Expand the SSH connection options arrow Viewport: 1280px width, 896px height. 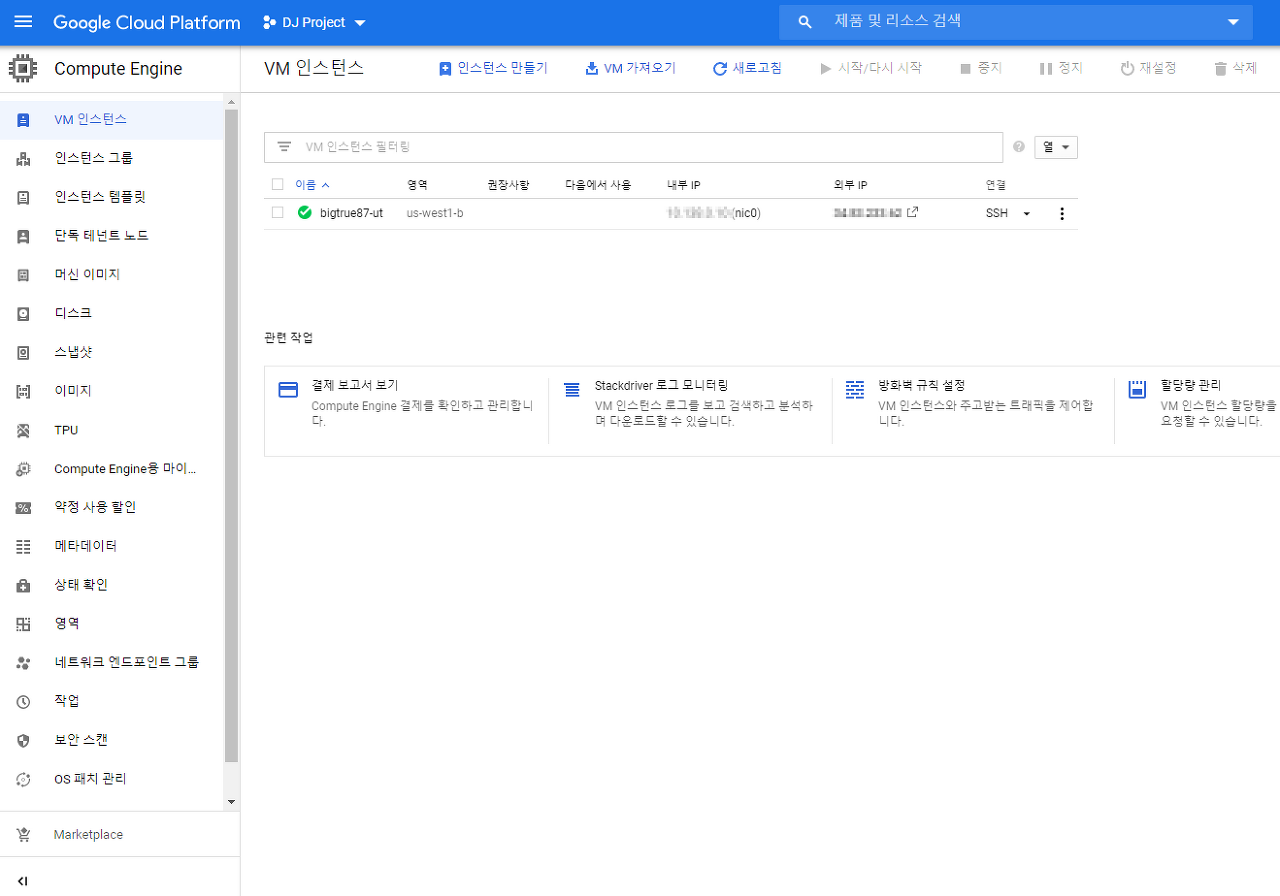(x=1026, y=213)
